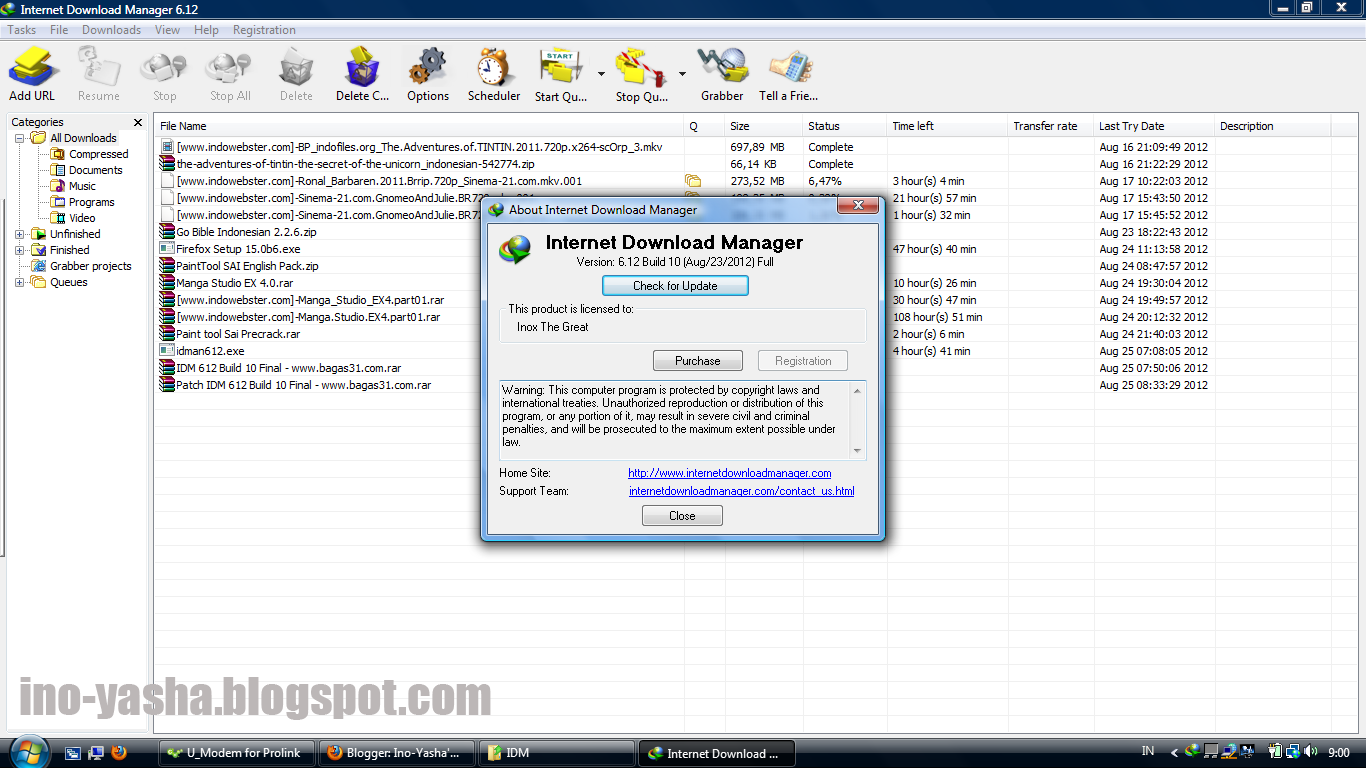Expand the Finished tree node

[20, 250]
